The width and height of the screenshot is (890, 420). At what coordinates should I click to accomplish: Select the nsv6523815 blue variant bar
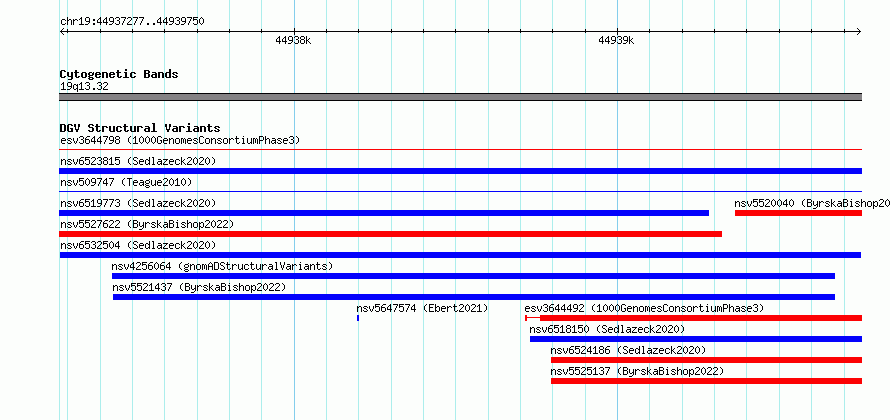point(460,171)
